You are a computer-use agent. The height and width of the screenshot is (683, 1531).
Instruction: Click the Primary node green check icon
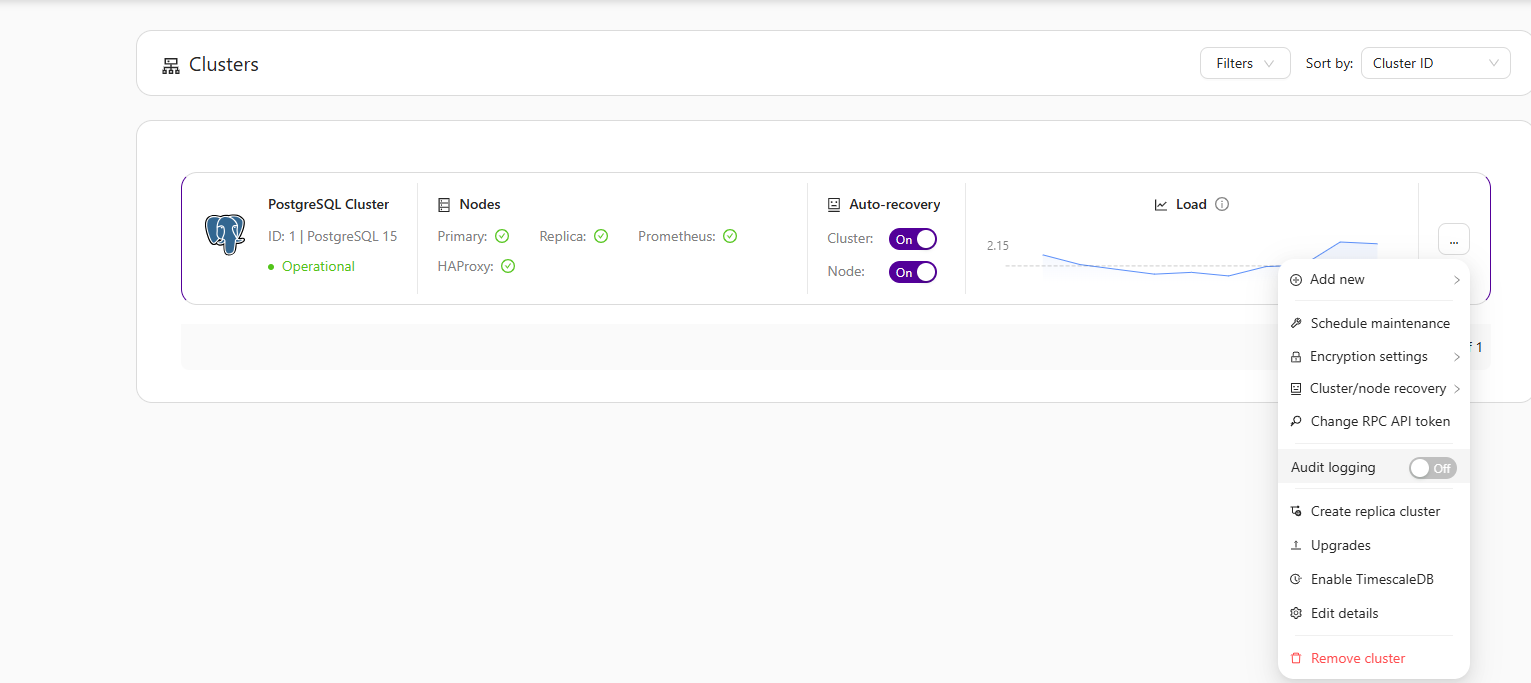502,236
